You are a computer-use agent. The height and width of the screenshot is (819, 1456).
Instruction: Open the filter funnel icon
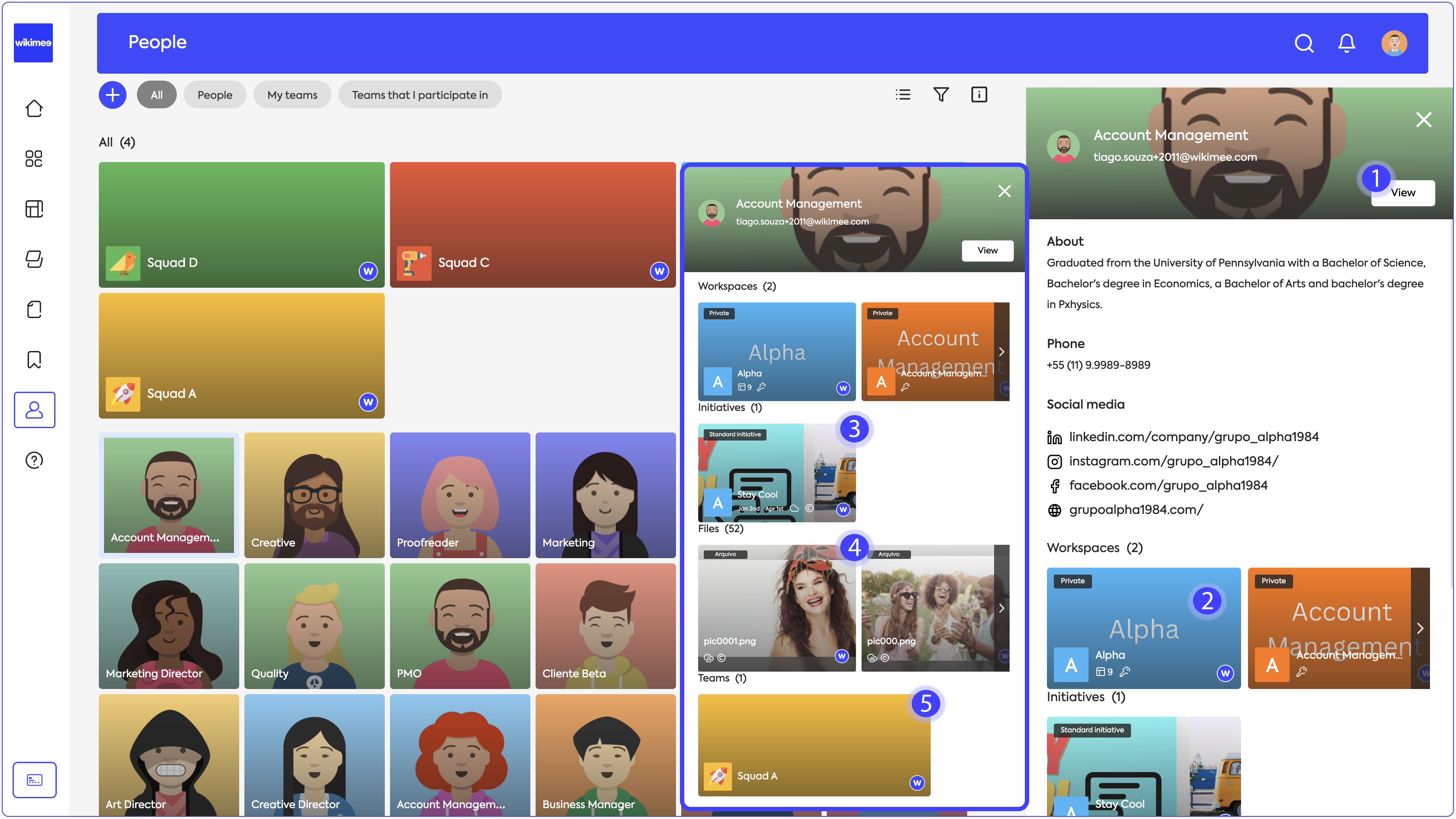click(x=940, y=95)
